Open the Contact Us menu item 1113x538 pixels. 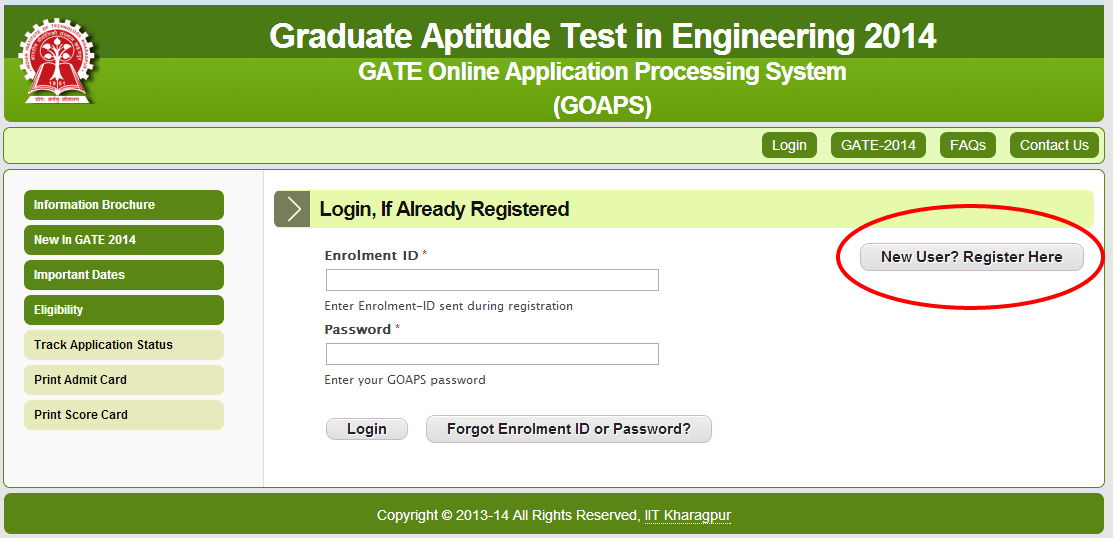point(1054,145)
